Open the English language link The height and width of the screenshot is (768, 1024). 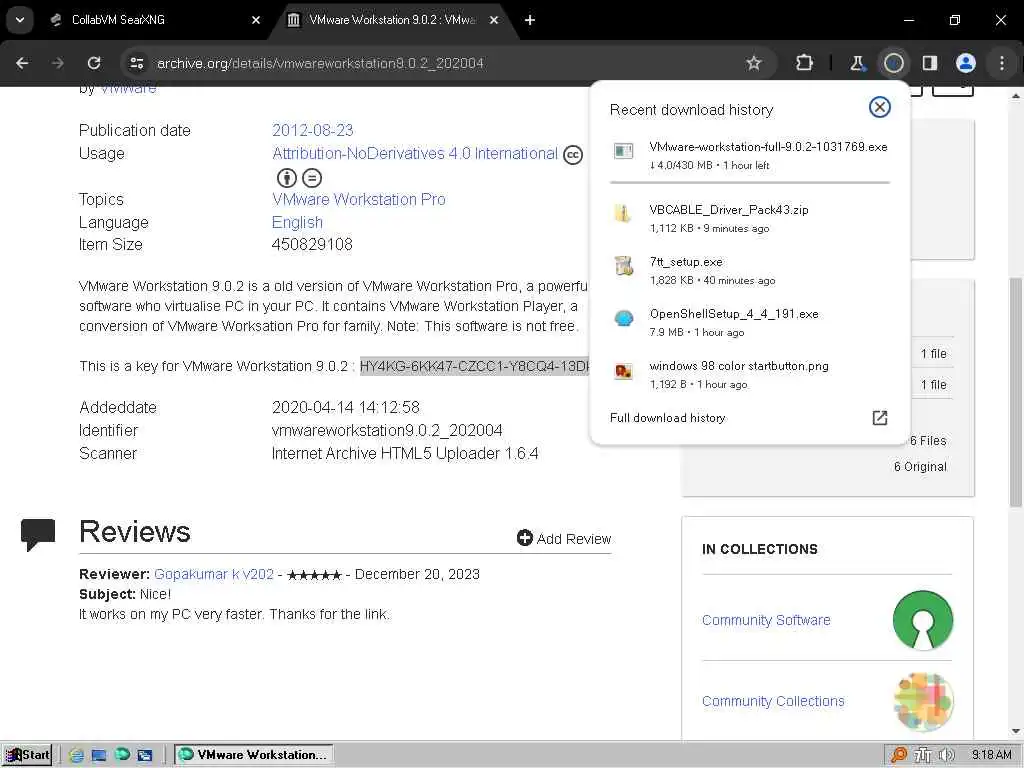[297, 222]
